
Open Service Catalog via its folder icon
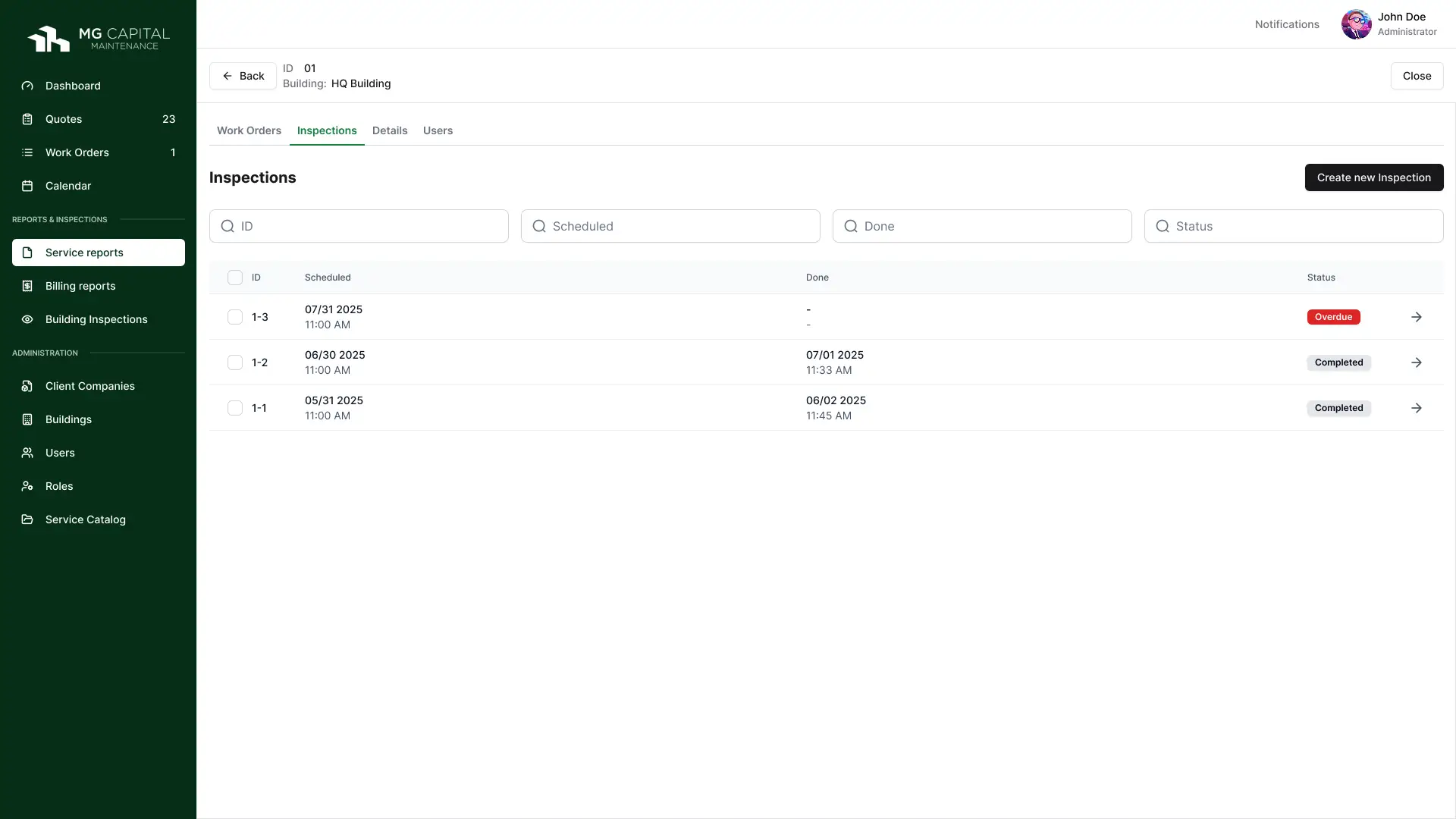pos(27,519)
